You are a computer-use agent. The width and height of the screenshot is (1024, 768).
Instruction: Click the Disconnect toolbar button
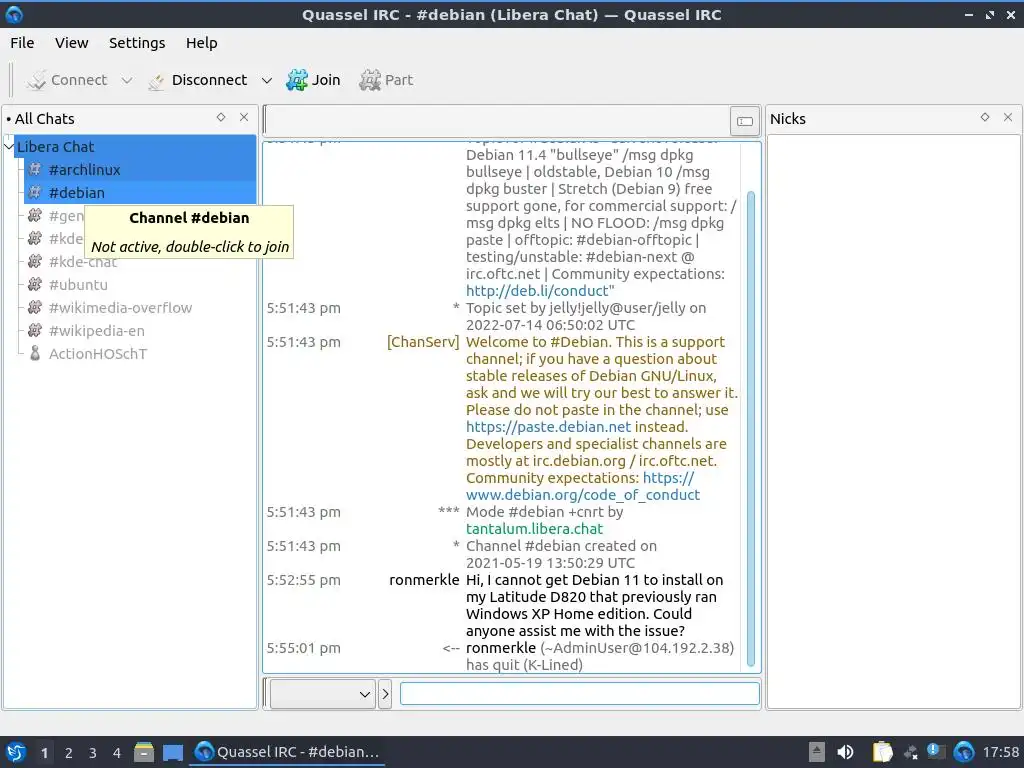pos(197,80)
